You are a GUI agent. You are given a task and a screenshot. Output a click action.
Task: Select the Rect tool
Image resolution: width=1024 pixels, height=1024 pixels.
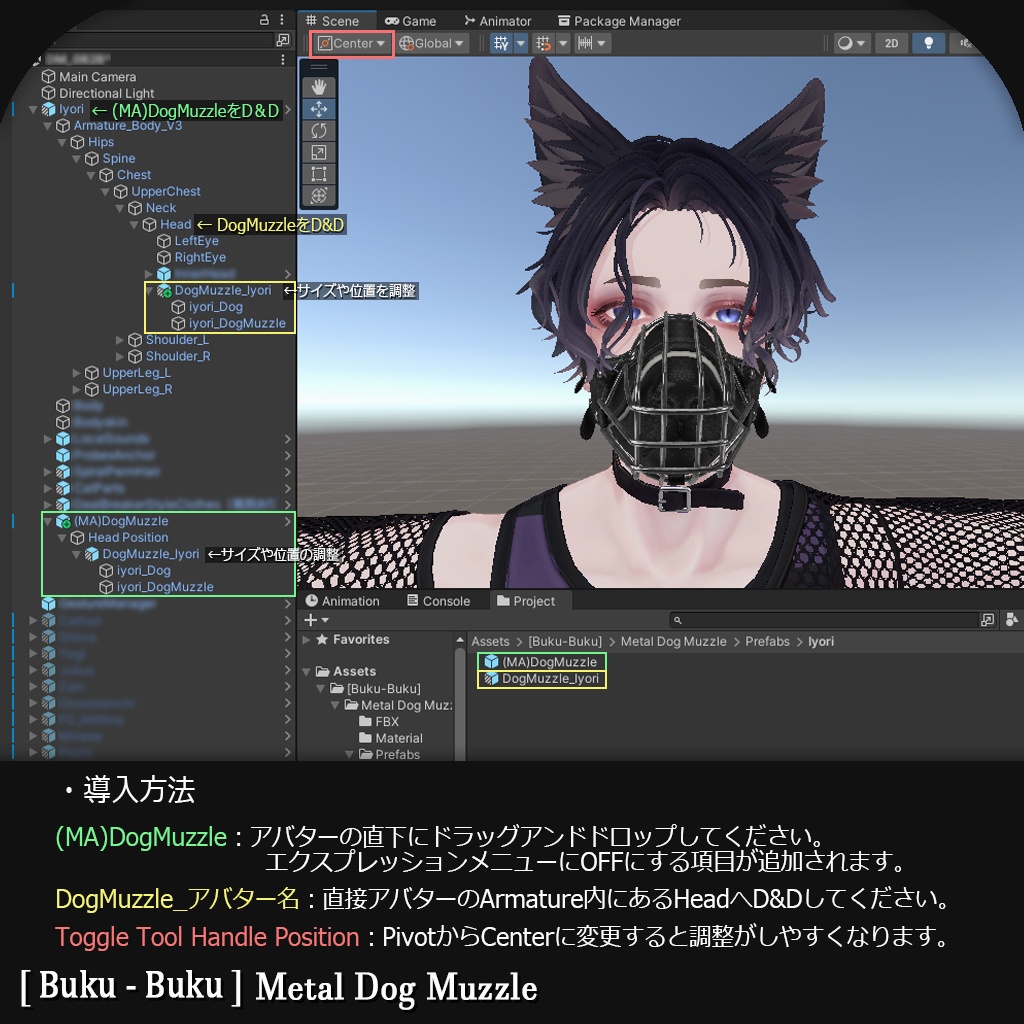tap(319, 173)
